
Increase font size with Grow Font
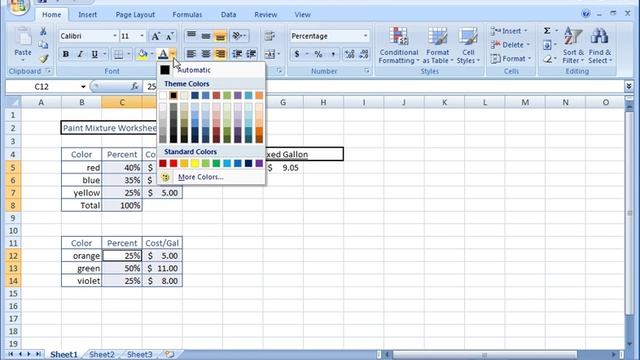156,36
